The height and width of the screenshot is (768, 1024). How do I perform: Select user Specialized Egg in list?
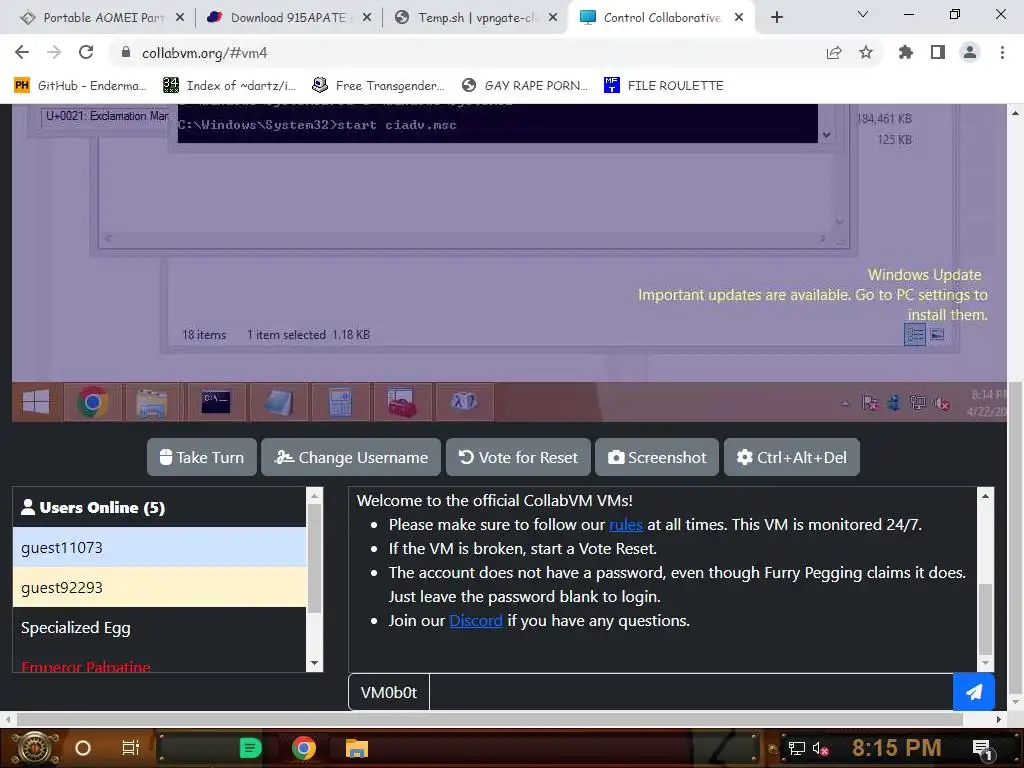pyautogui.click(x=159, y=627)
